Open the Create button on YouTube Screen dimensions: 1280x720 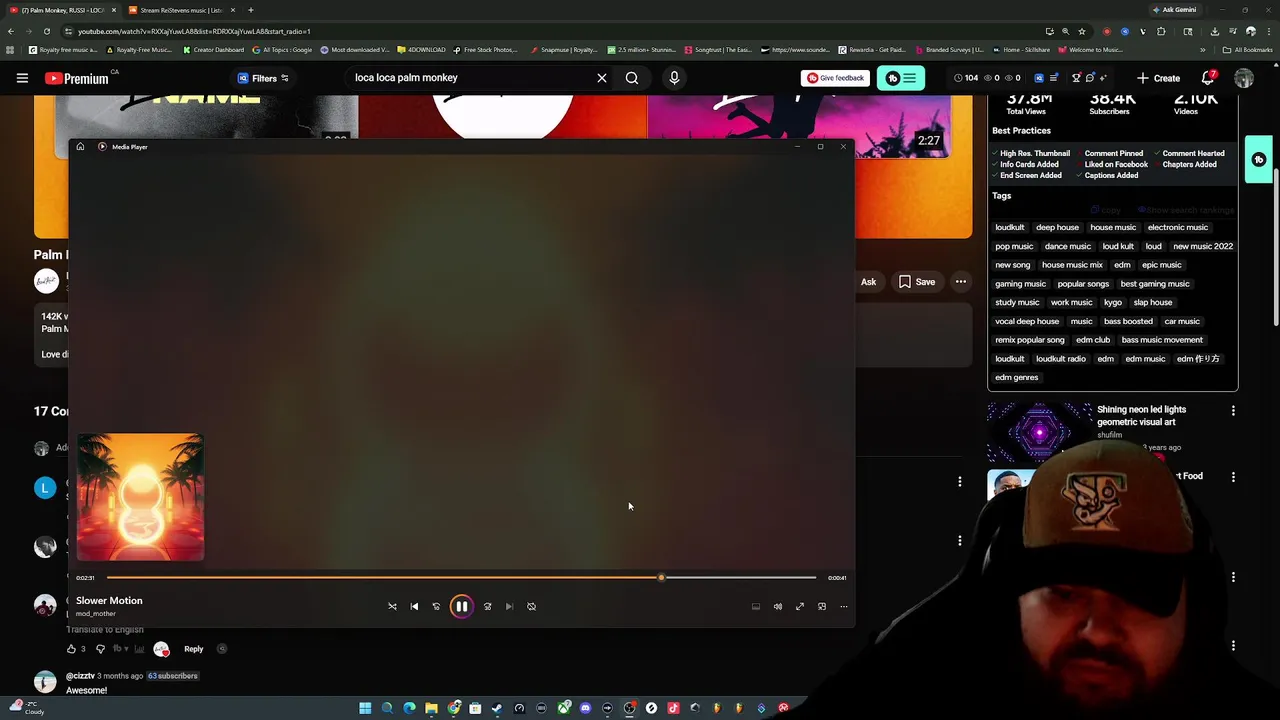1158,78
